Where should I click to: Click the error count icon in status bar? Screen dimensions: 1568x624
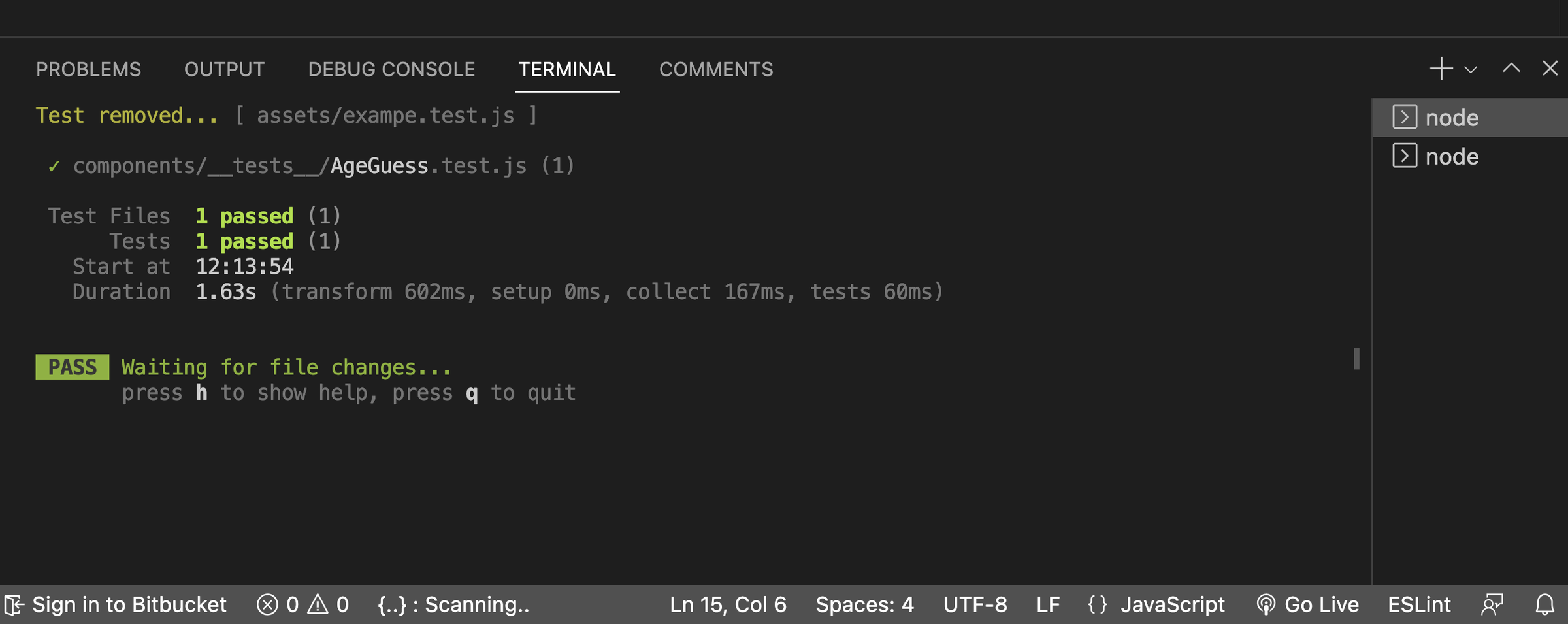pos(267,604)
